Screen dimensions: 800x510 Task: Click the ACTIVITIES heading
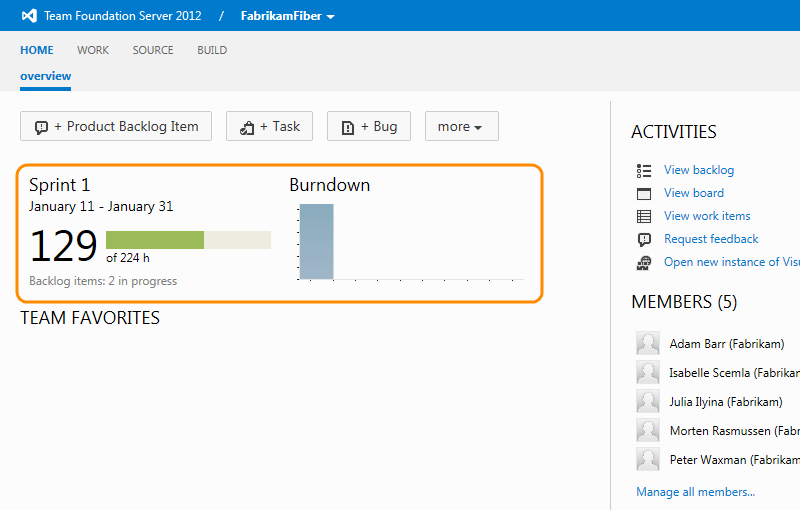pyautogui.click(x=673, y=132)
